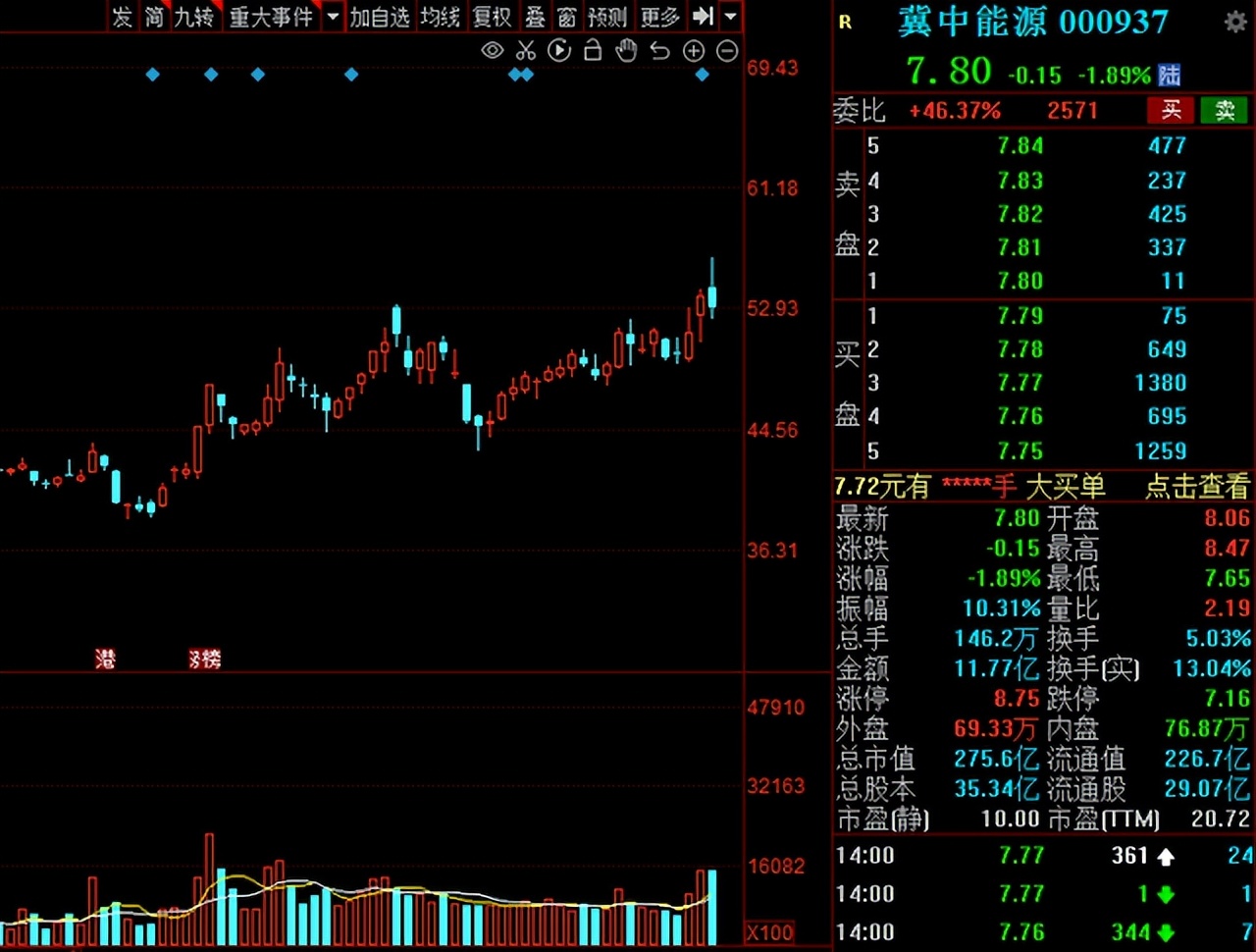Open 重大事件 major events
This screenshot has width=1256, height=952.
pos(271,17)
